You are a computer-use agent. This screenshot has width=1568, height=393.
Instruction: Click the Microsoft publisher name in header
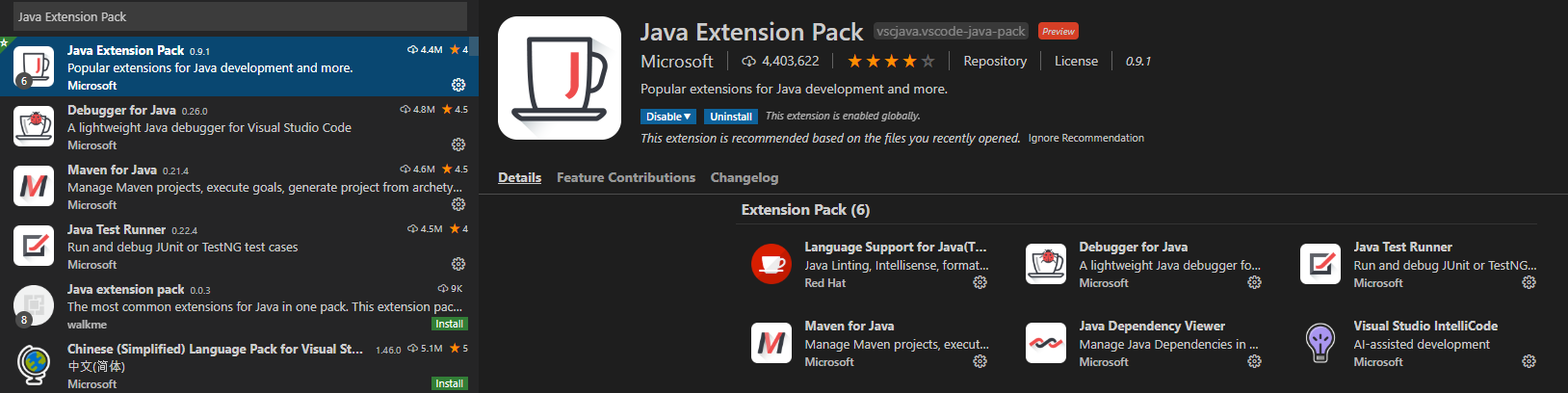pos(677,61)
